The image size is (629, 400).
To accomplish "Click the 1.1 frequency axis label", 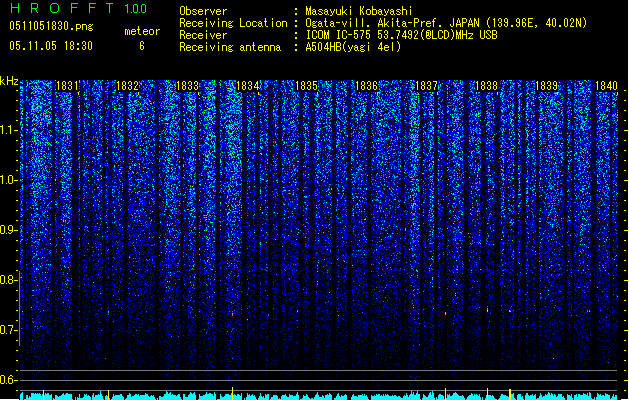I will point(9,130).
